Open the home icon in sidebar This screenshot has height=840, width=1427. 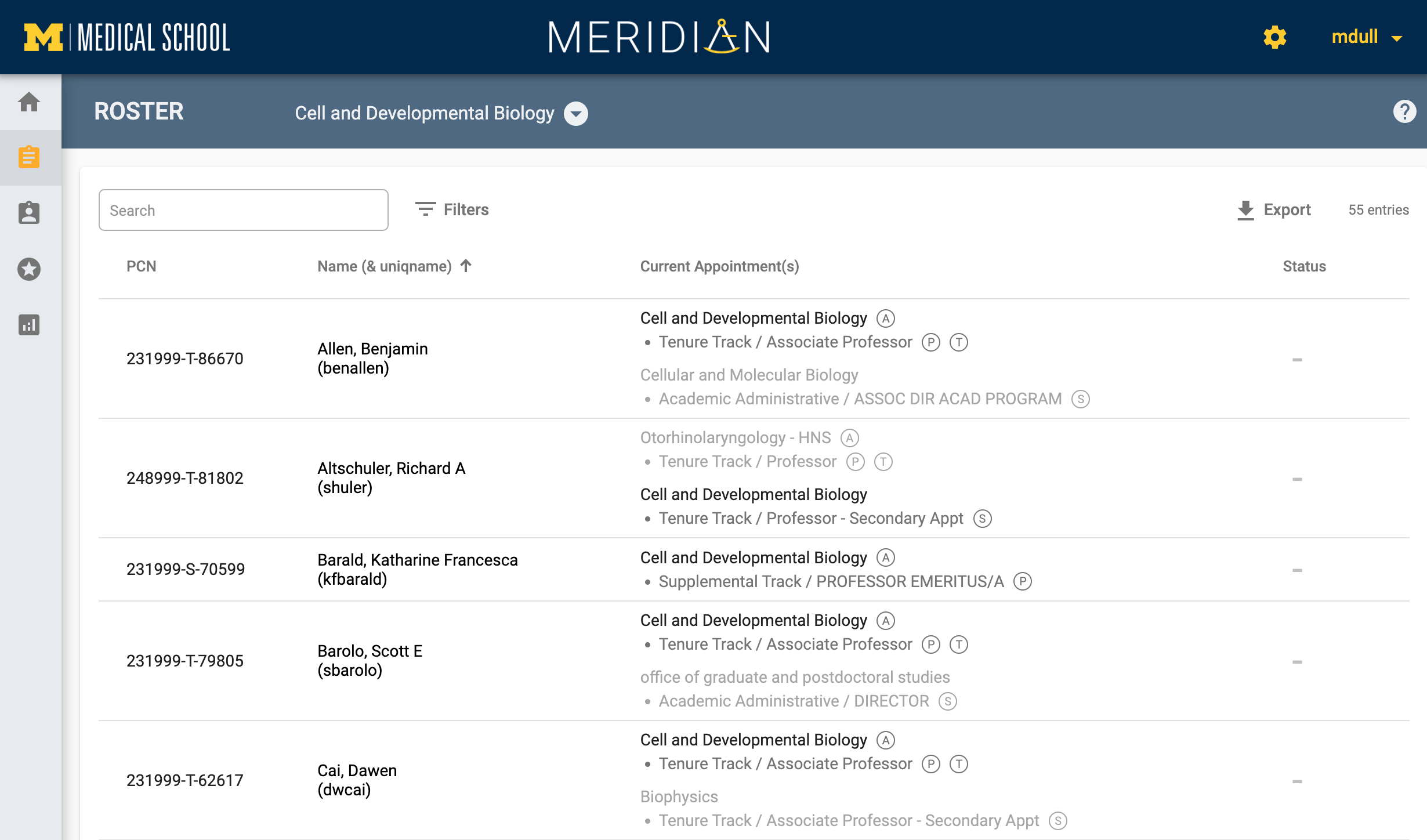[x=29, y=102]
